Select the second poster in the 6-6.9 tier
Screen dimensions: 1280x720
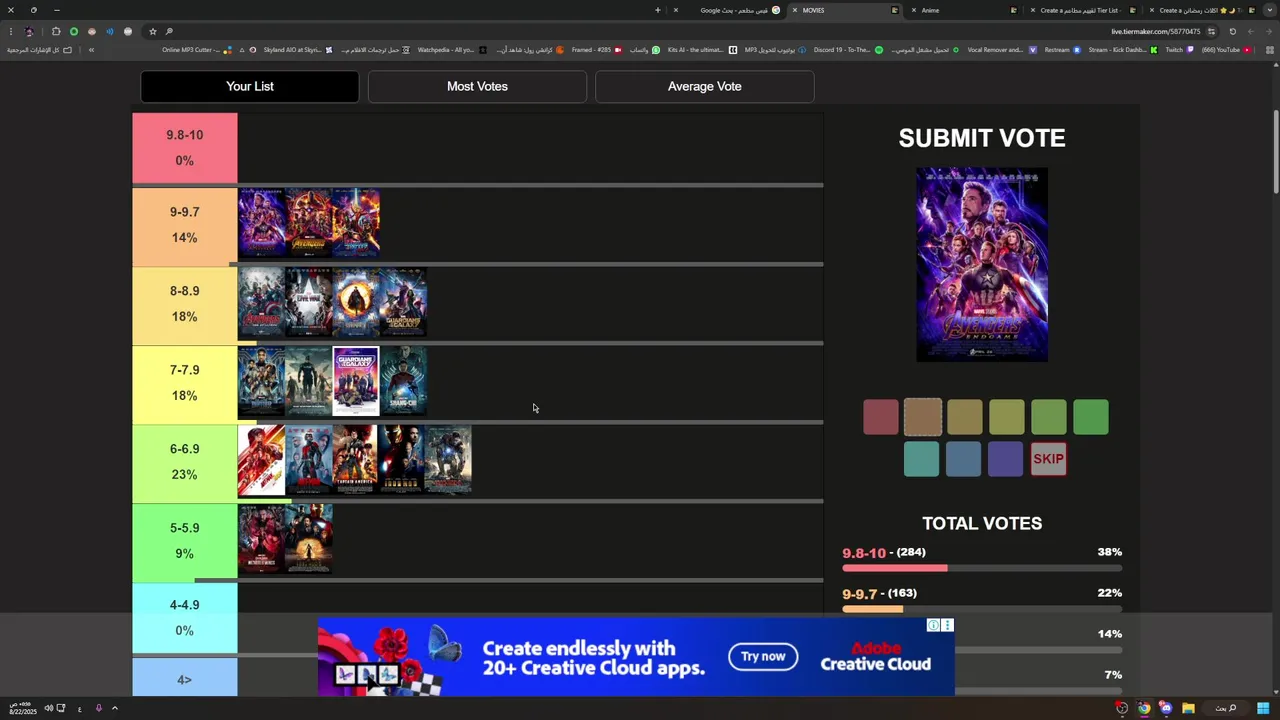308,460
